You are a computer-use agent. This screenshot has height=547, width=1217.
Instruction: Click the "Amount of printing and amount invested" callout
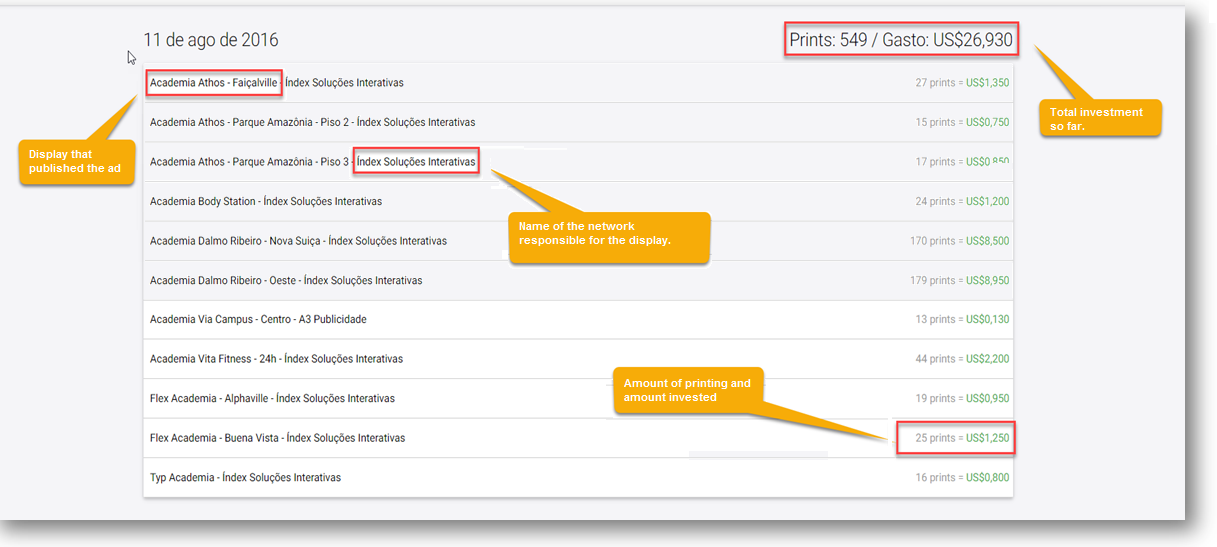point(689,390)
